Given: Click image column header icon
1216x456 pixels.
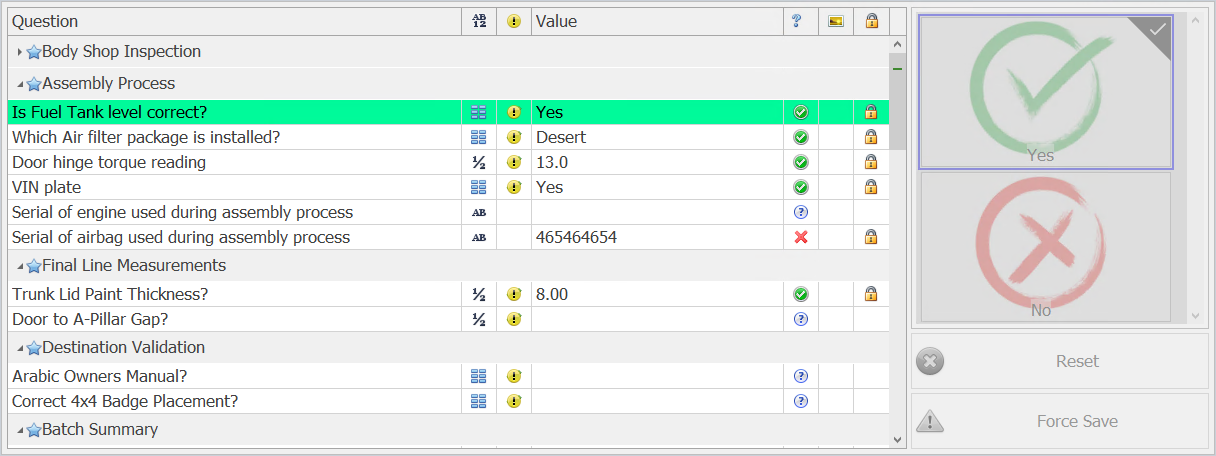Looking at the screenshot, I should coord(836,21).
